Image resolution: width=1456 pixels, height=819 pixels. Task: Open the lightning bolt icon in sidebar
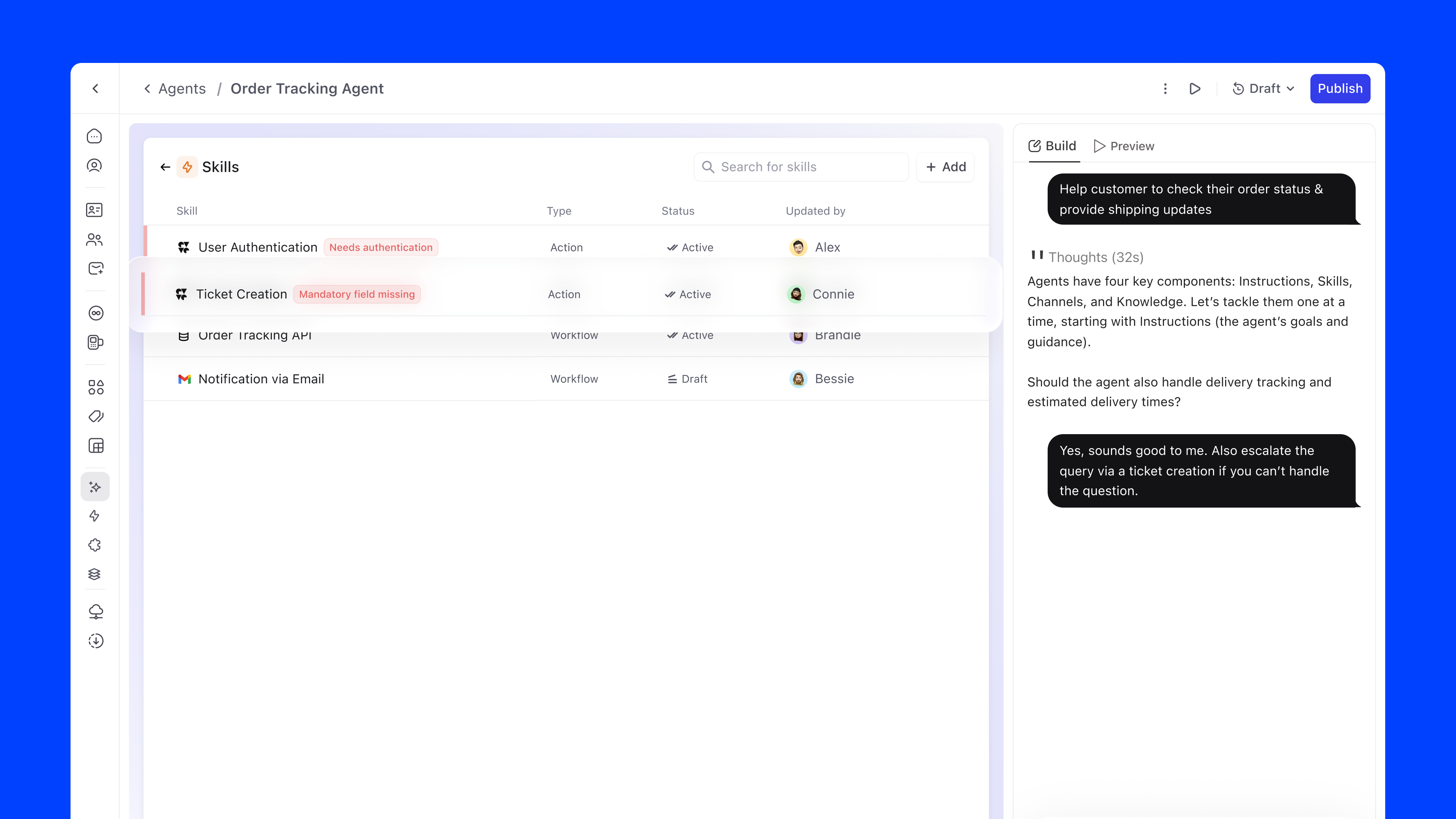coord(94,516)
